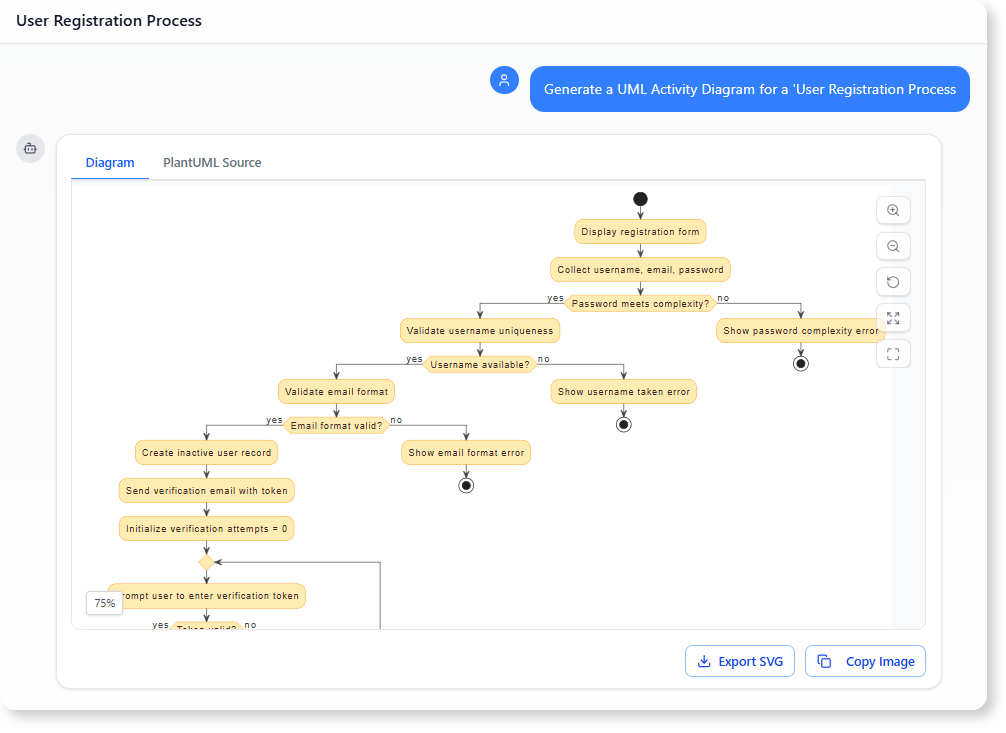Image resolution: width=1006 pixels, height=733 pixels.
Task: Click the robot assistant avatar icon
Action: point(30,148)
